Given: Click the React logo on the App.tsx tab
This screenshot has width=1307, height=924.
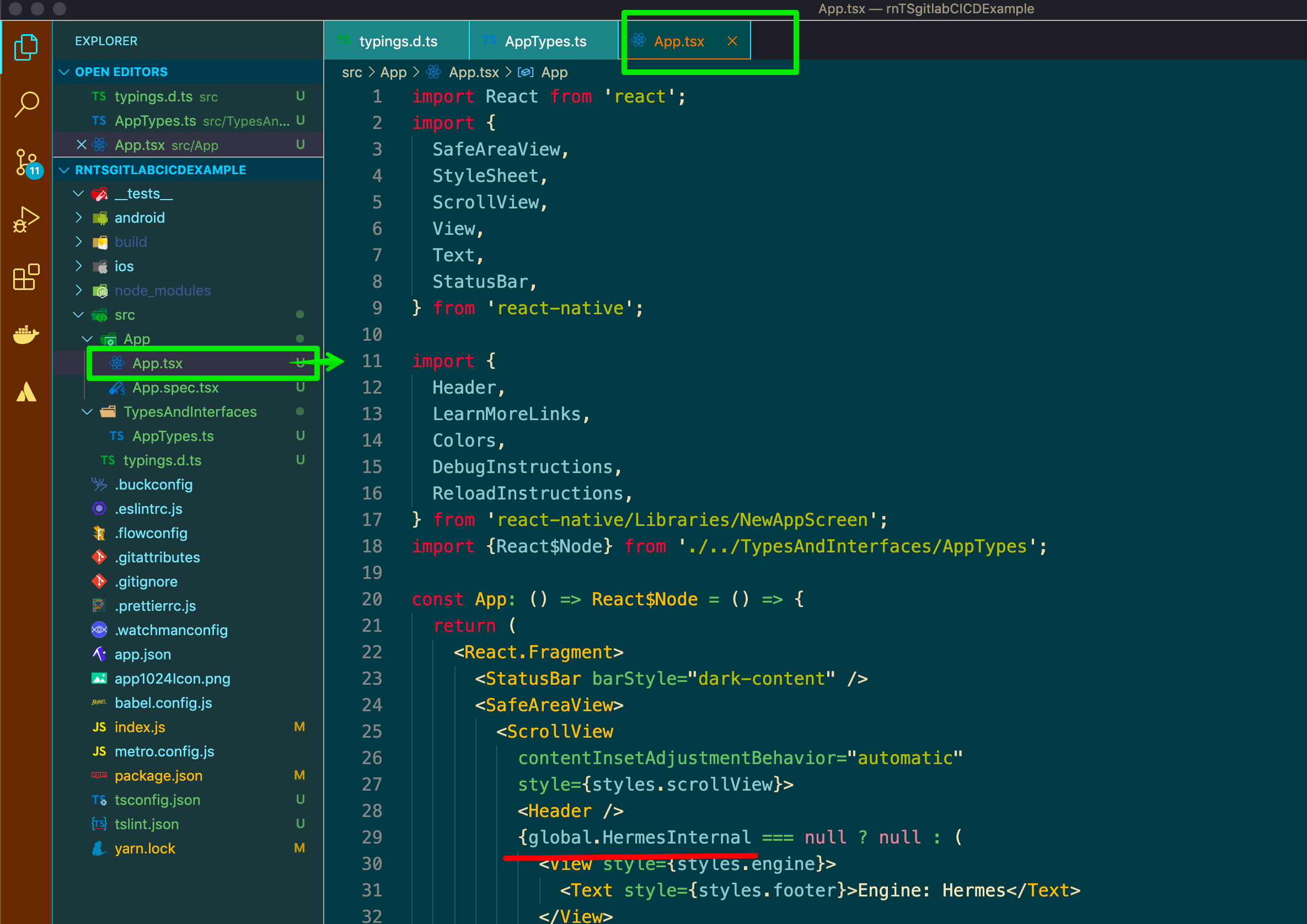Looking at the screenshot, I should click(x=639, y=41).
